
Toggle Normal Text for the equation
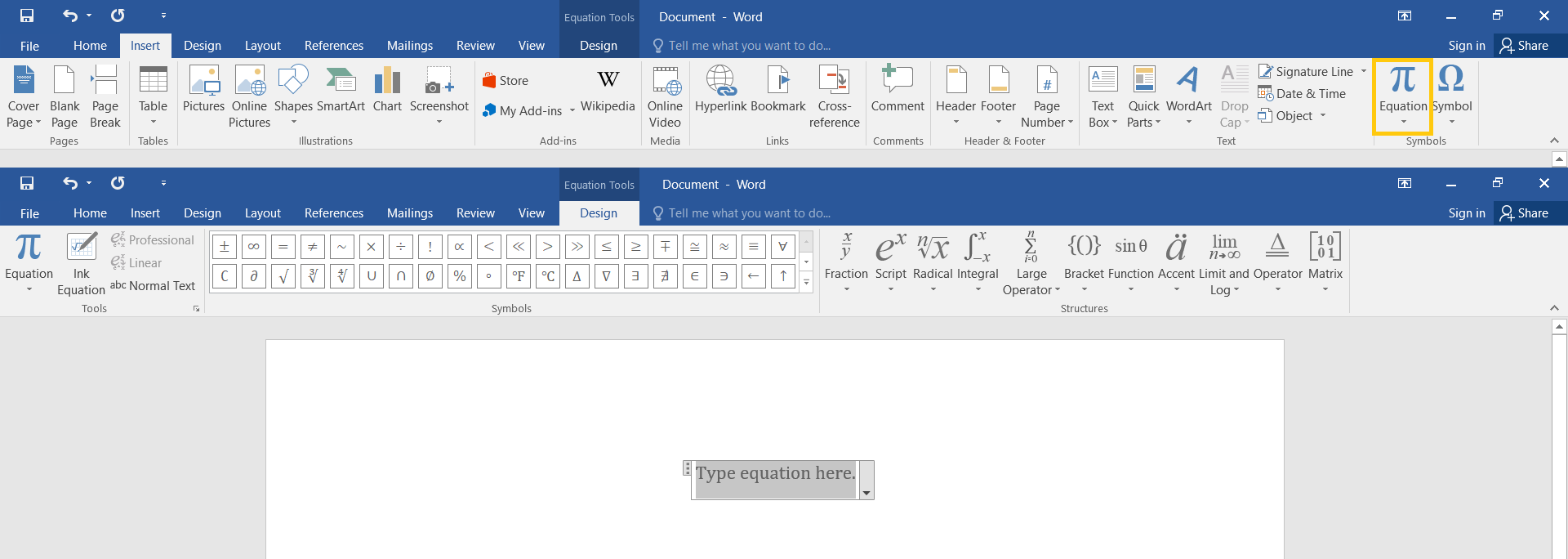click(153, 285)
